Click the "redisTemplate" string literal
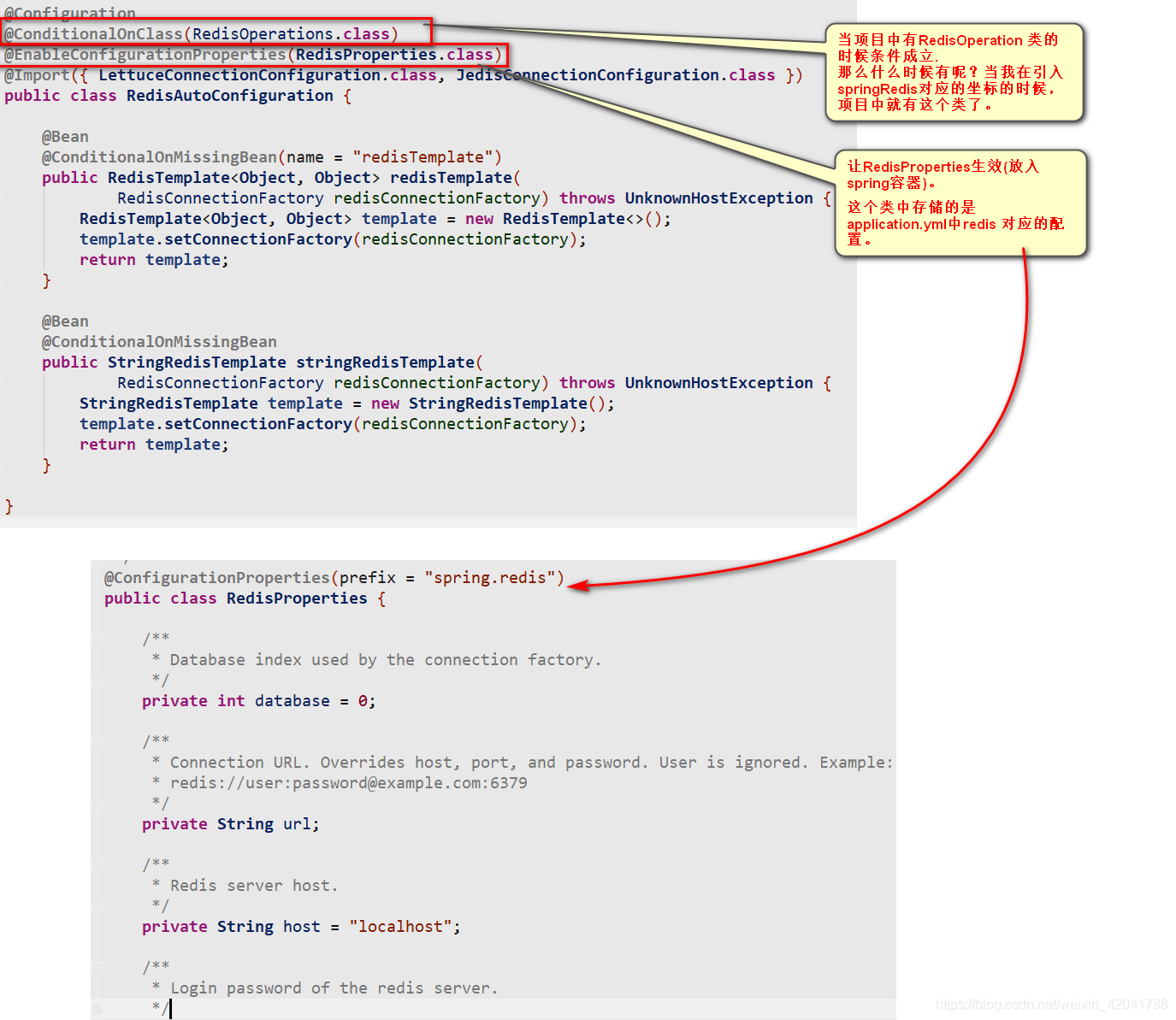This screenshot has width=1176, height=1020. [423, 157]
